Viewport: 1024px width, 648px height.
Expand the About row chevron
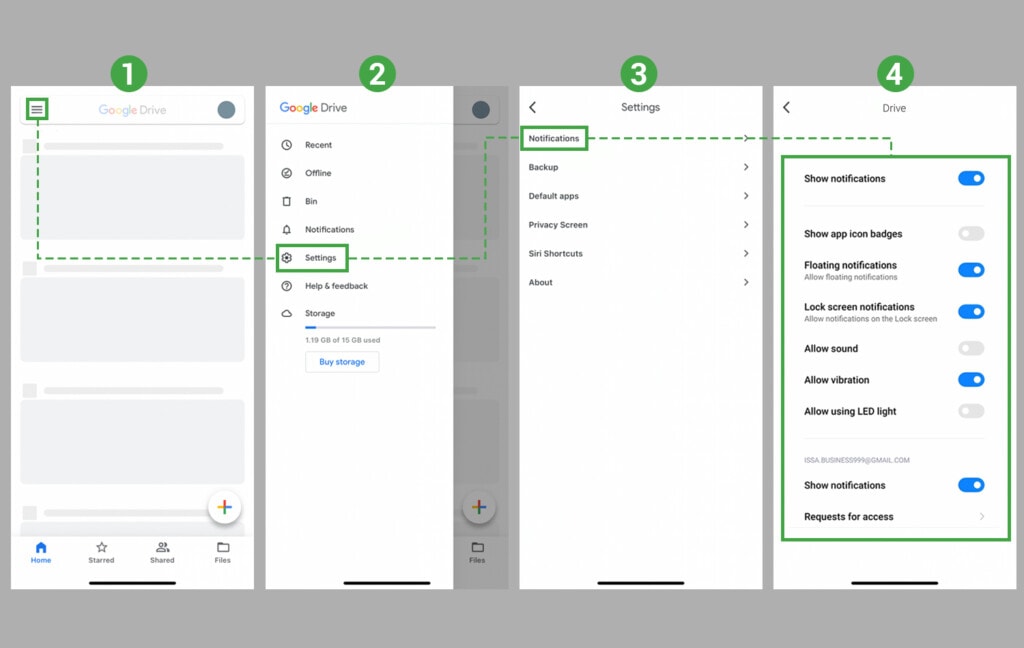pos(746,282)
